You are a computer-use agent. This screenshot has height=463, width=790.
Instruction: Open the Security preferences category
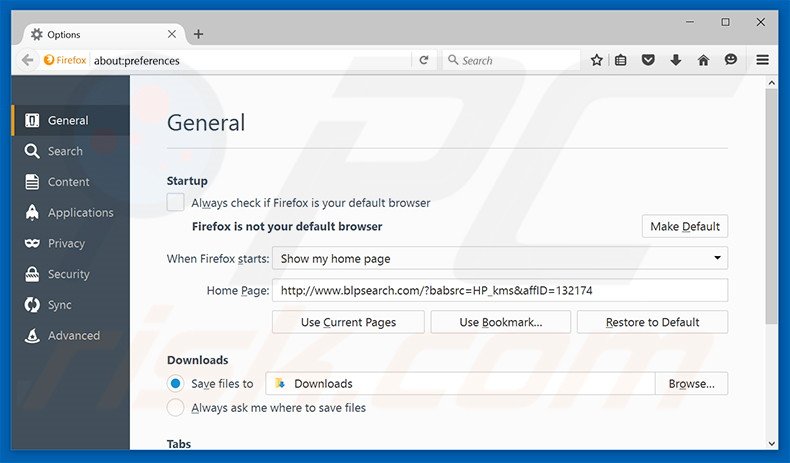pyautogui.click(x=71, y=274)
